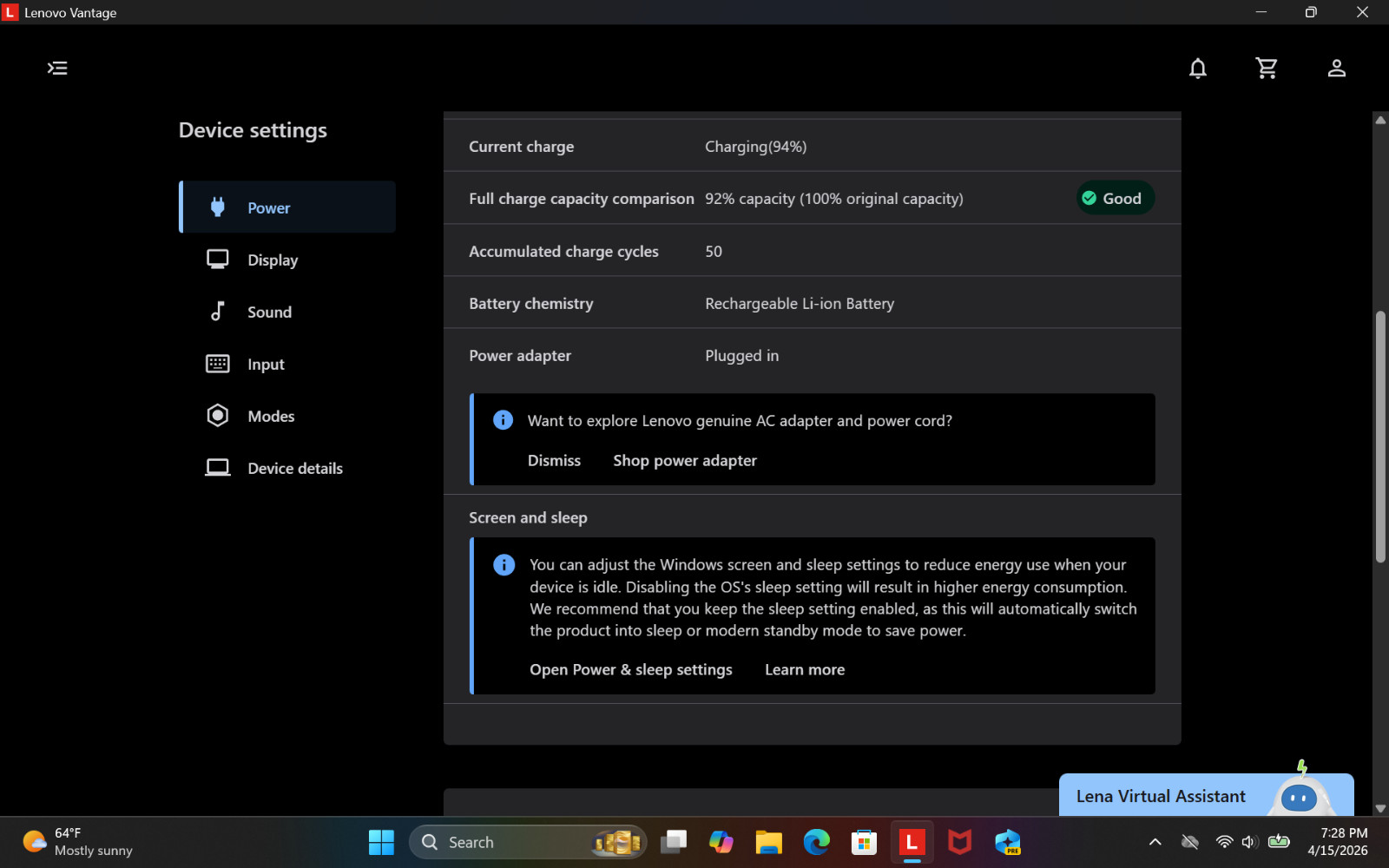Screen dimensions: 1389x868
Task: Select Modes in Device settings
Action: click(x=287, y=416)
